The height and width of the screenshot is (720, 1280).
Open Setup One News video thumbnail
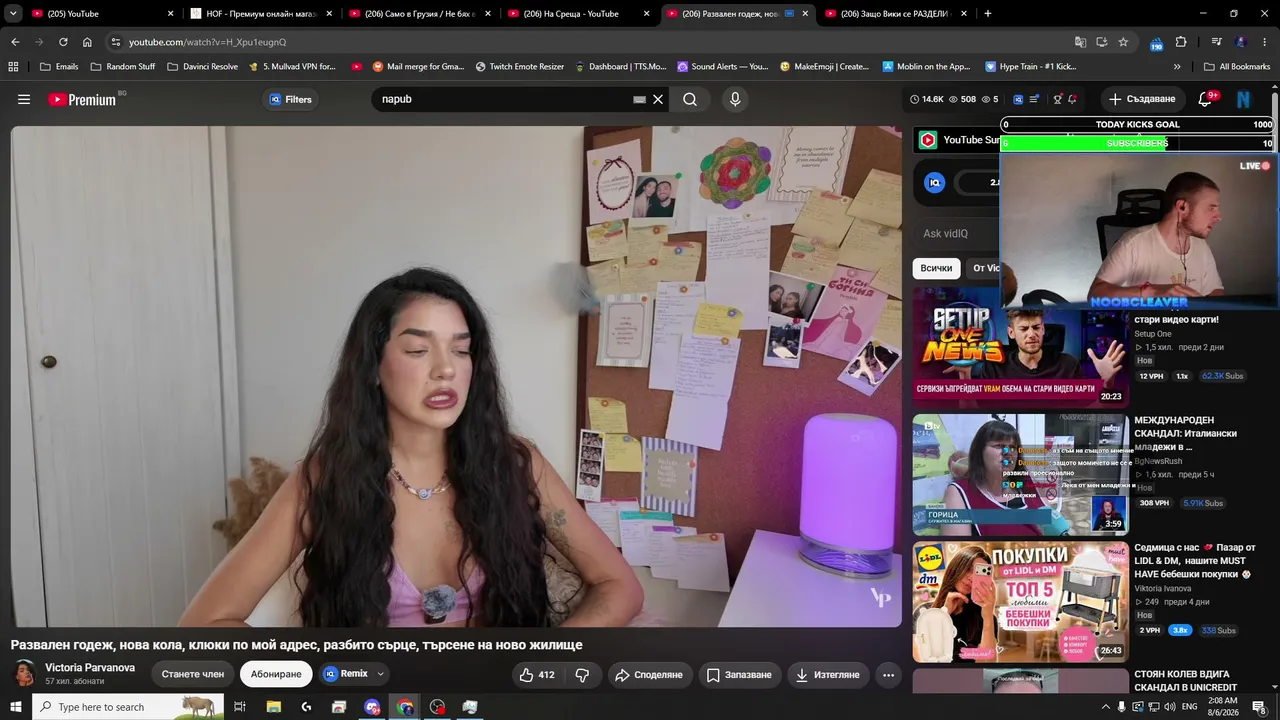coord(1021,346)
